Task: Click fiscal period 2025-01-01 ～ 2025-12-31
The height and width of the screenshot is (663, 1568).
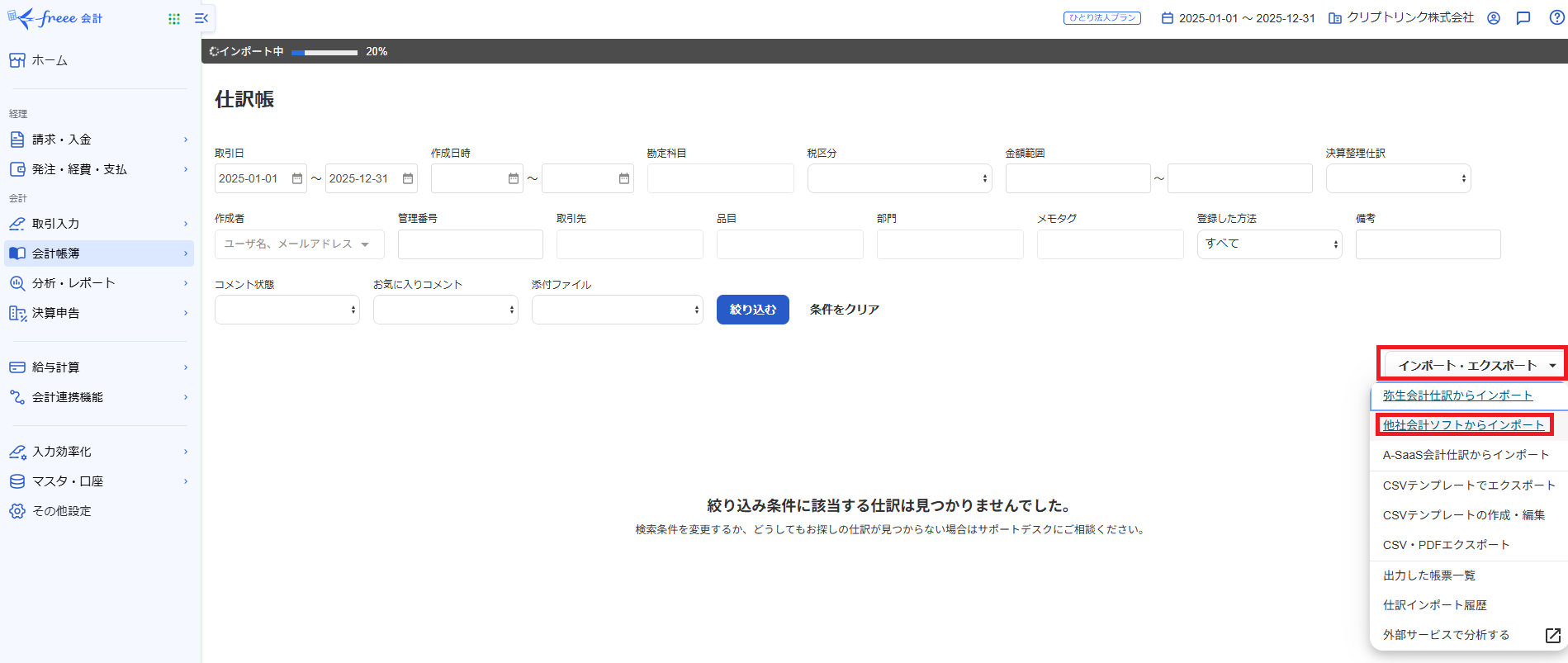Action: tap(1247, 18)
